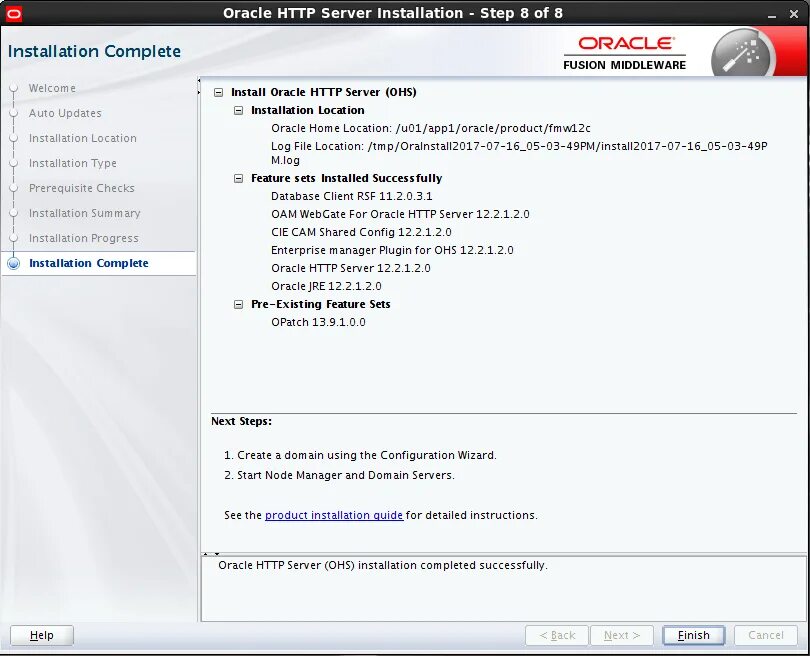
Task: Click the Pre-Existing Feature Sets label
Action: point(321,305)
